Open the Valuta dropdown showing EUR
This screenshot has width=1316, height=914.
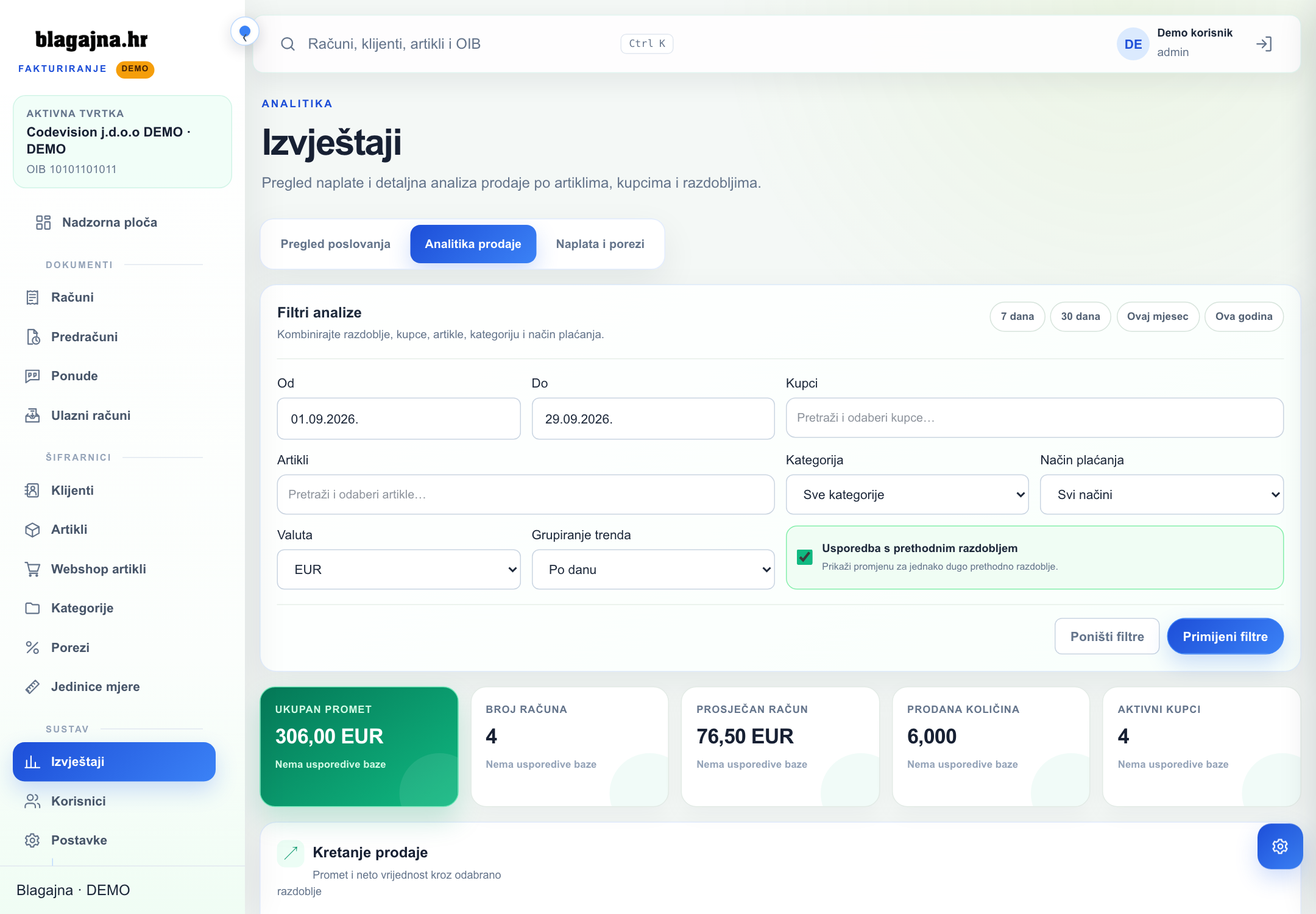398,570
